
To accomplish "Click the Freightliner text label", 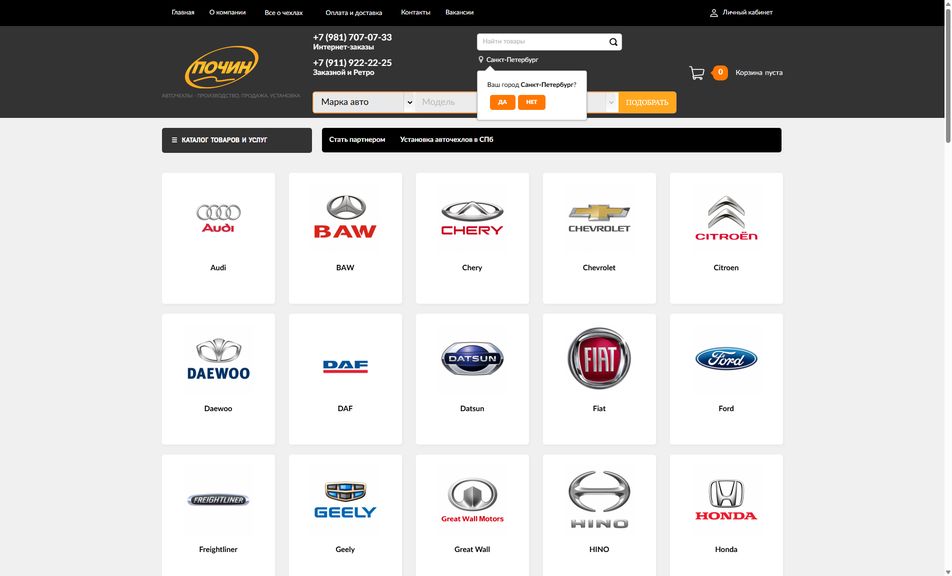I will 218,549.
